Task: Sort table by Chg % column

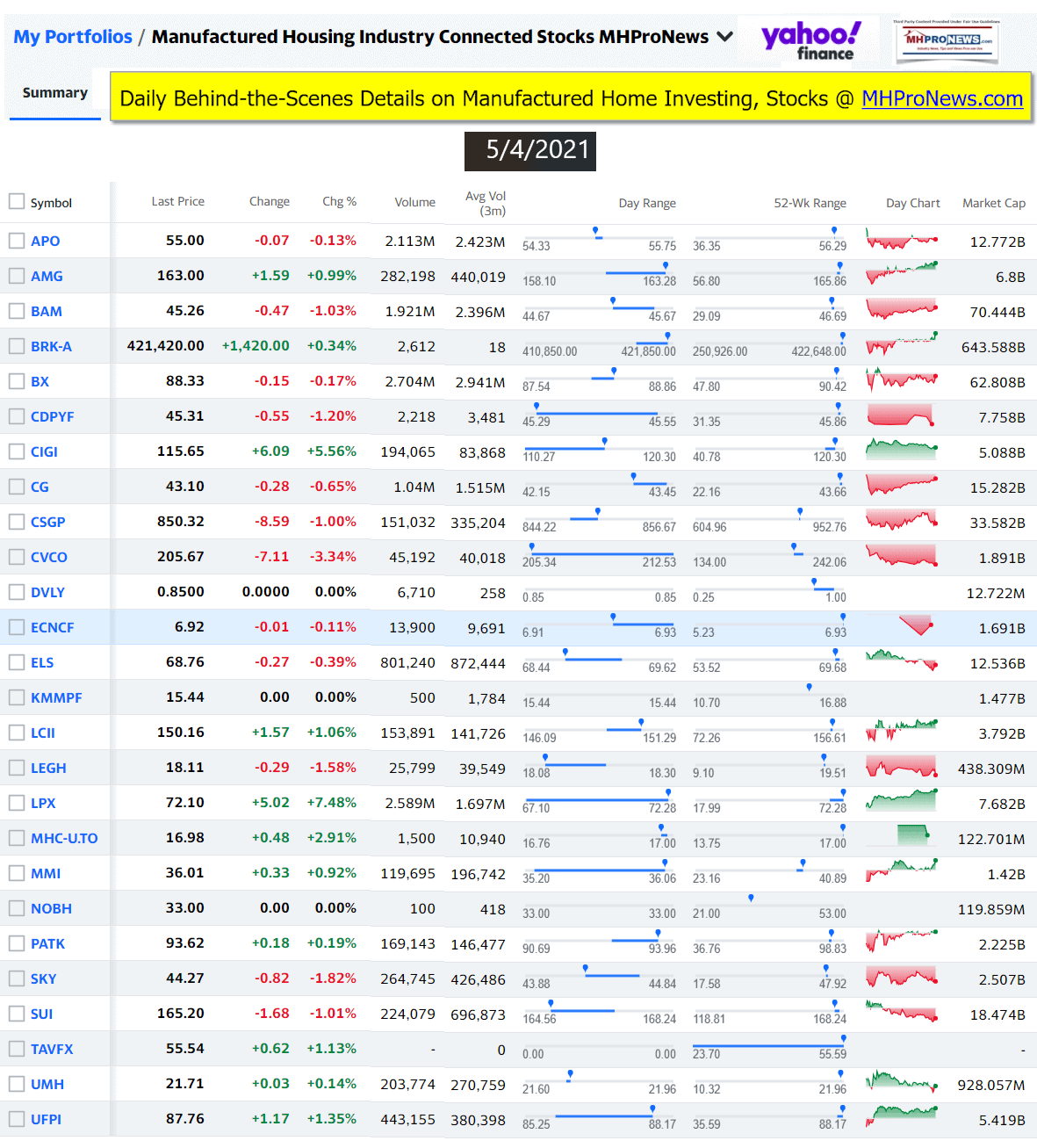Action: [x=339, y=202]
